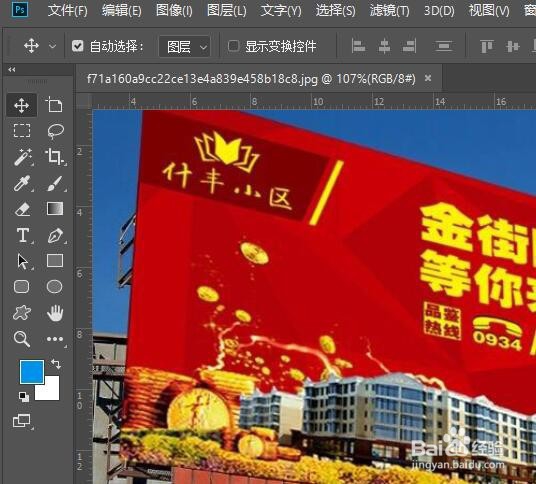
Task: Click the billboard image on canvas
Action: [x=314, y=297]
